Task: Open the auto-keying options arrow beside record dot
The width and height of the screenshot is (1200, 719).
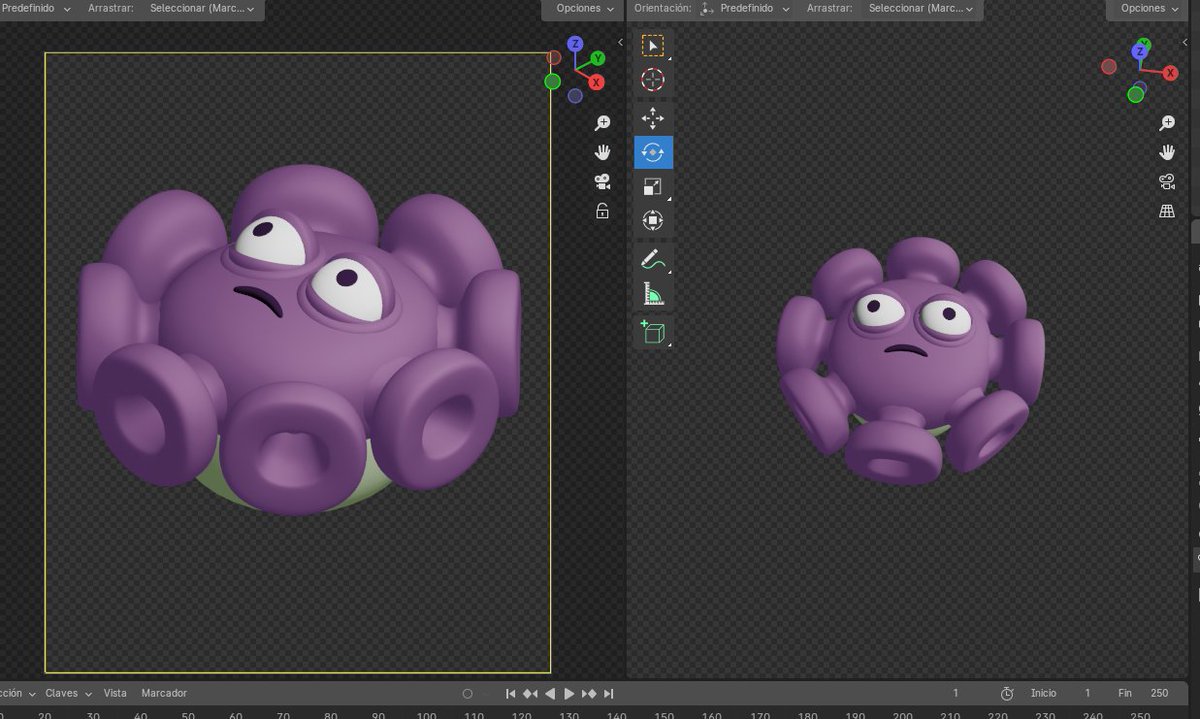Action: tap(487, 694)
